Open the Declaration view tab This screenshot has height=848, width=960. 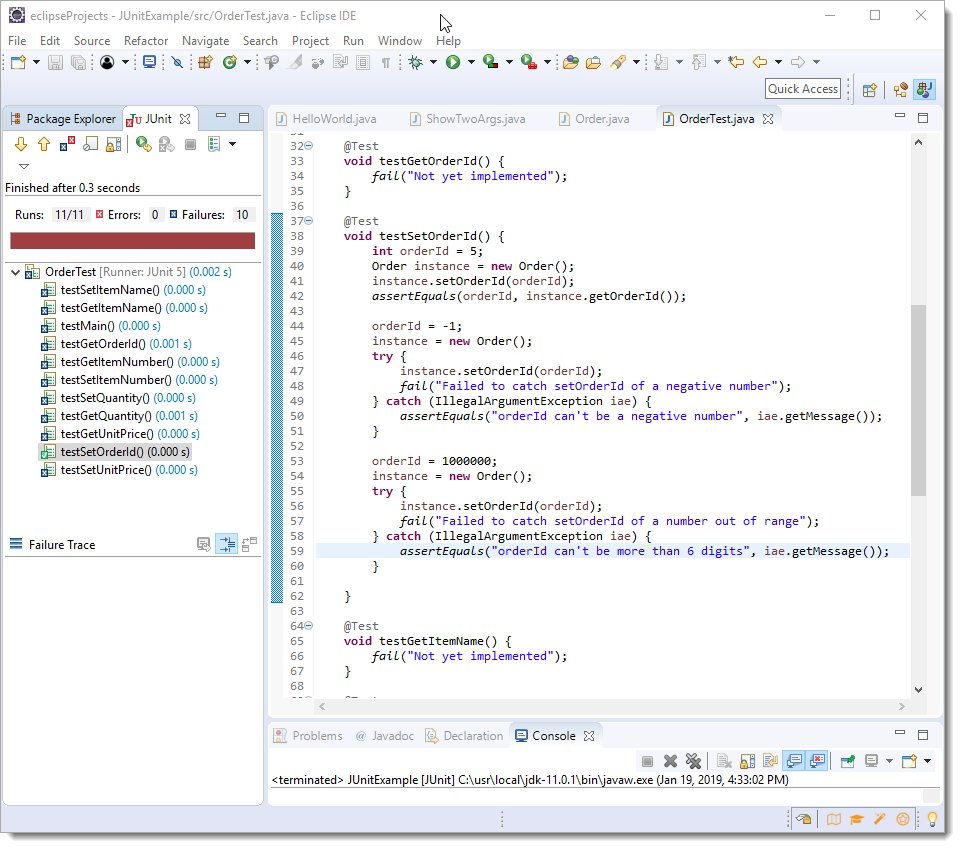tap(465, 736)
